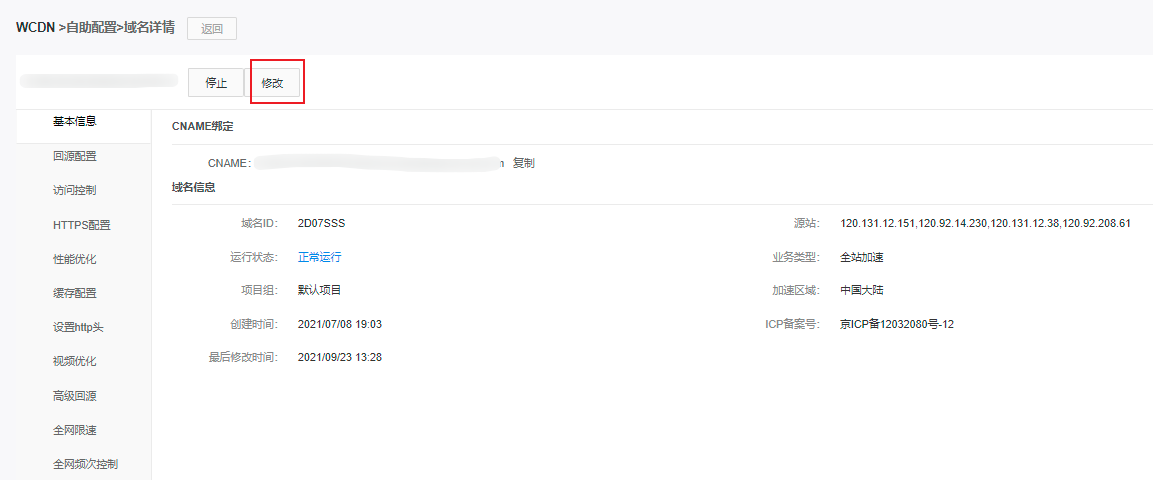
Task: Open the HTTPS配置 section
Action: (x=81, y=225)
